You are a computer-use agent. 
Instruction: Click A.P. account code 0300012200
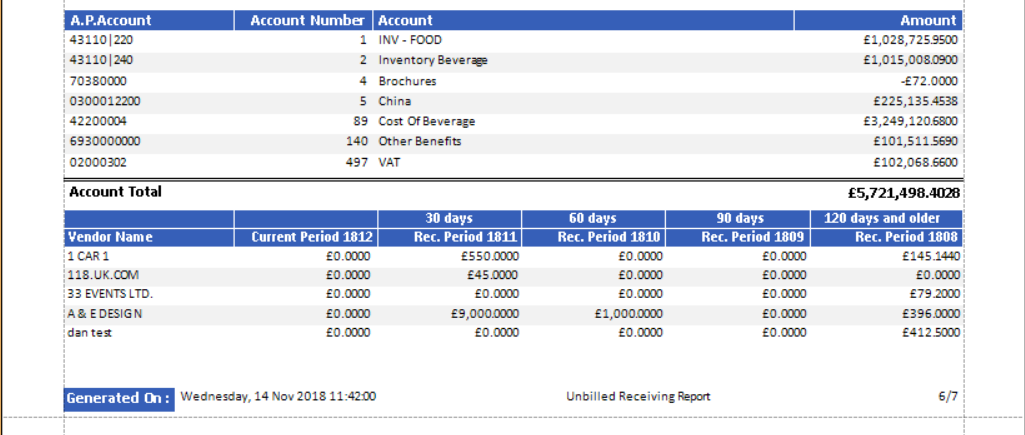click(x=105, y=101)
